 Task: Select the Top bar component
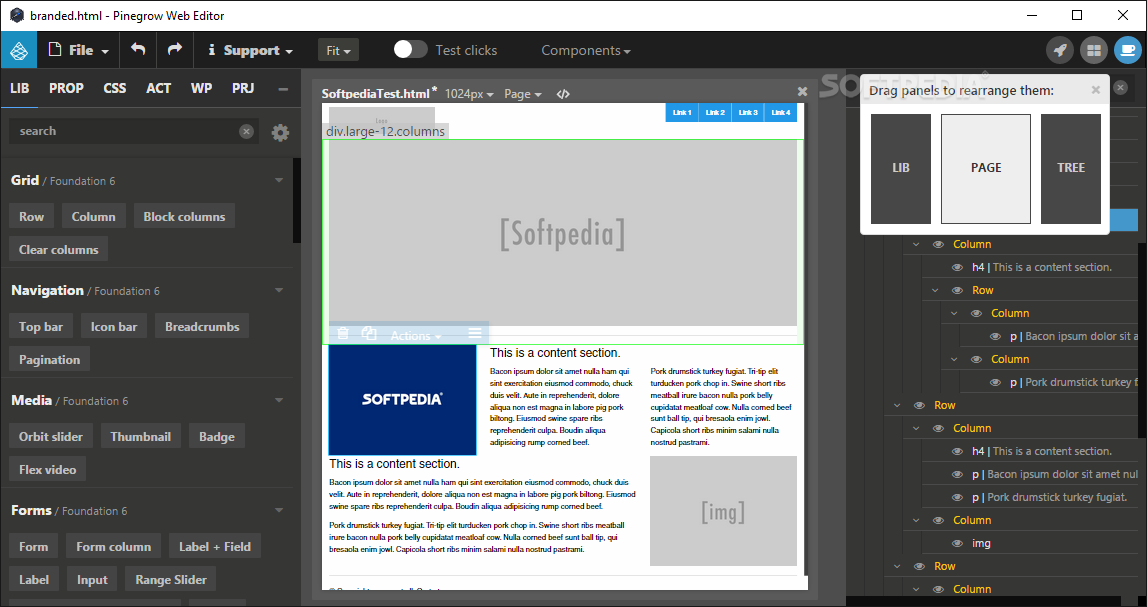click(x=41, y=327)
